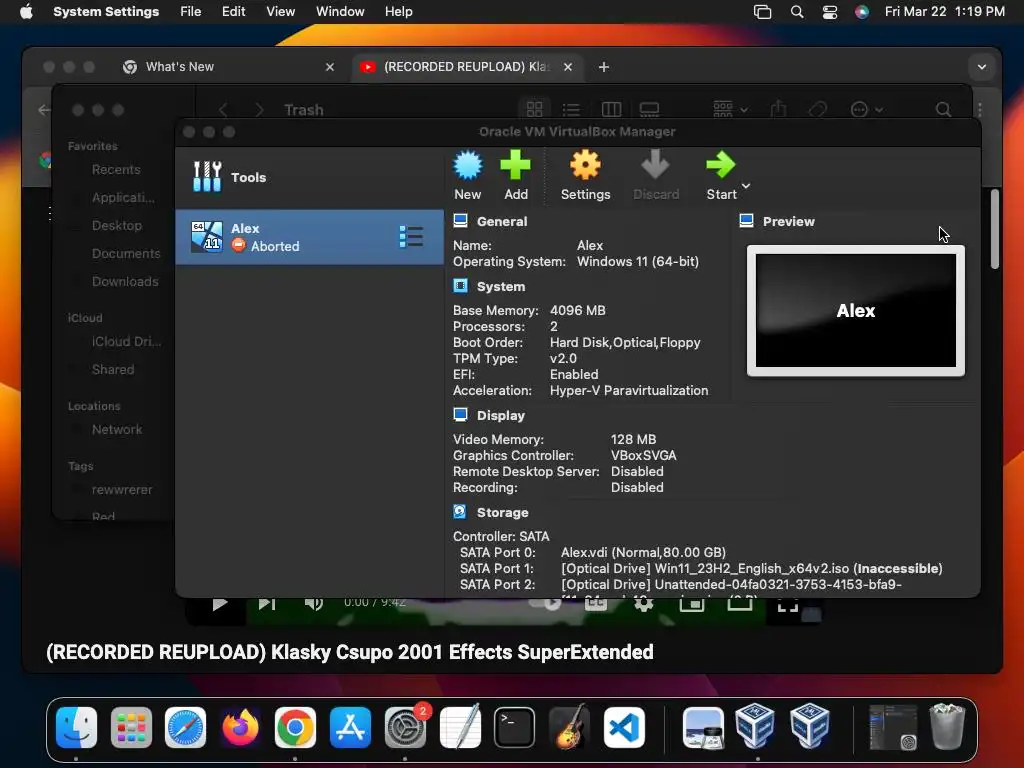Select Shared in Finder sidebar

tap(113, 370)
